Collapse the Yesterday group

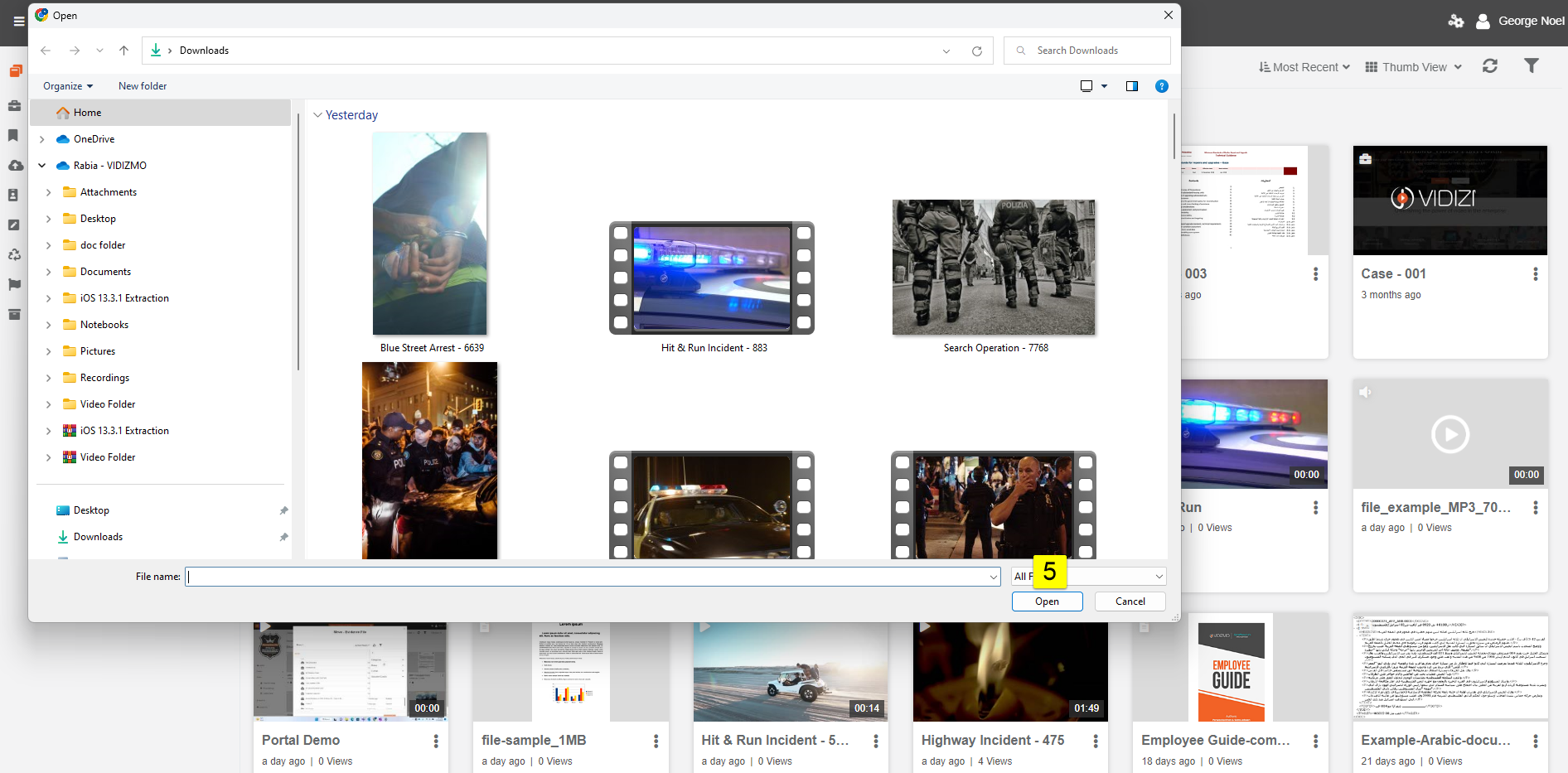point(317,115)
